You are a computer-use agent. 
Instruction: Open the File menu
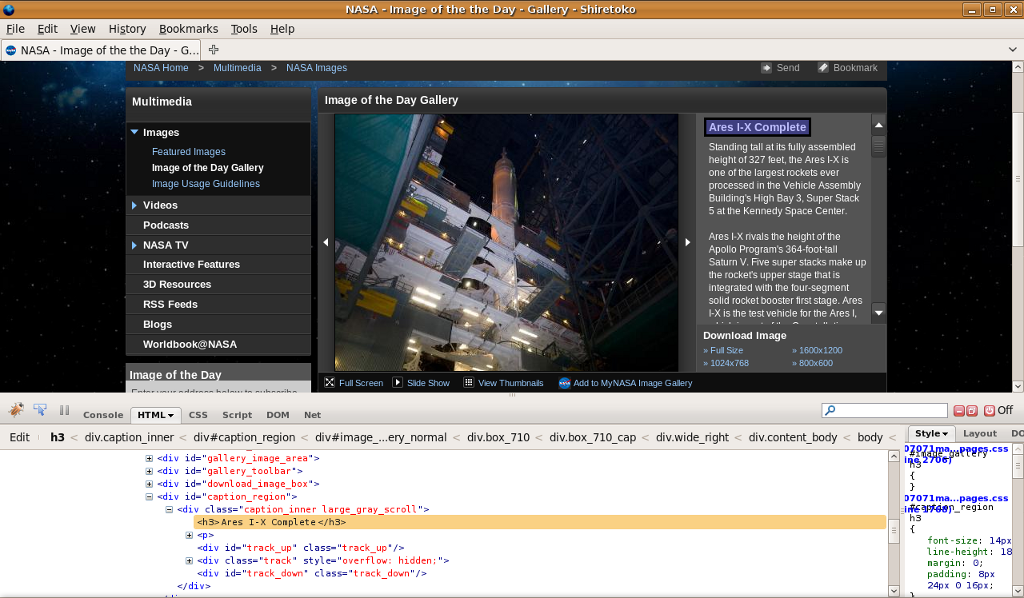[x=15, y=29]
